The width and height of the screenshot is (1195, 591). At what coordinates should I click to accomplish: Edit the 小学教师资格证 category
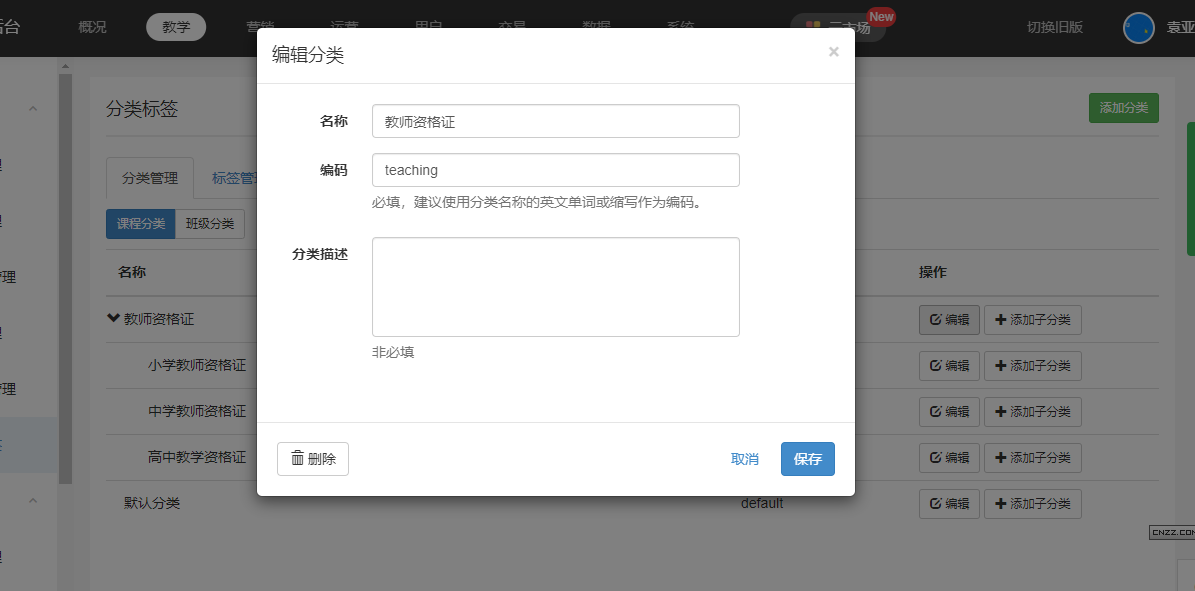coord(949,366)
